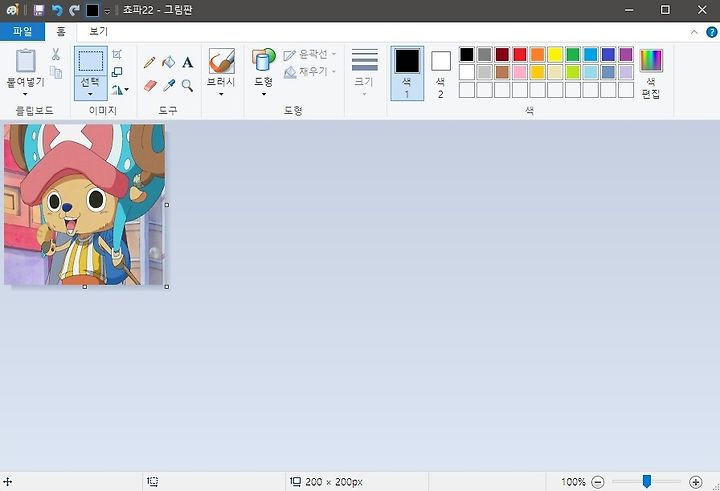This screenshot has width=720, height=491.
Task: Click the canvas bottom-right corner handle
Action: point(167,287)
